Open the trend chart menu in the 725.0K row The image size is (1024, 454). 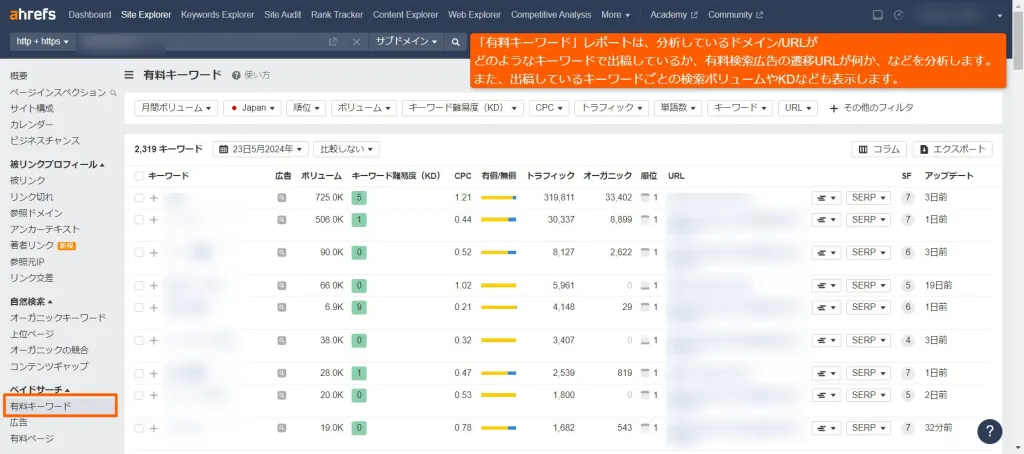coord(826,198)
